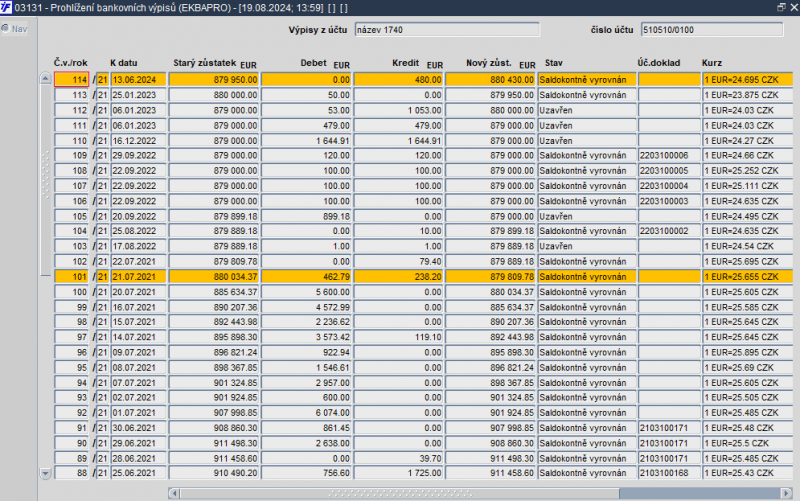This screenshot has width=800, height=501.
Task: Click status Uzavřen in row 112
Action: tap(587, 110)
